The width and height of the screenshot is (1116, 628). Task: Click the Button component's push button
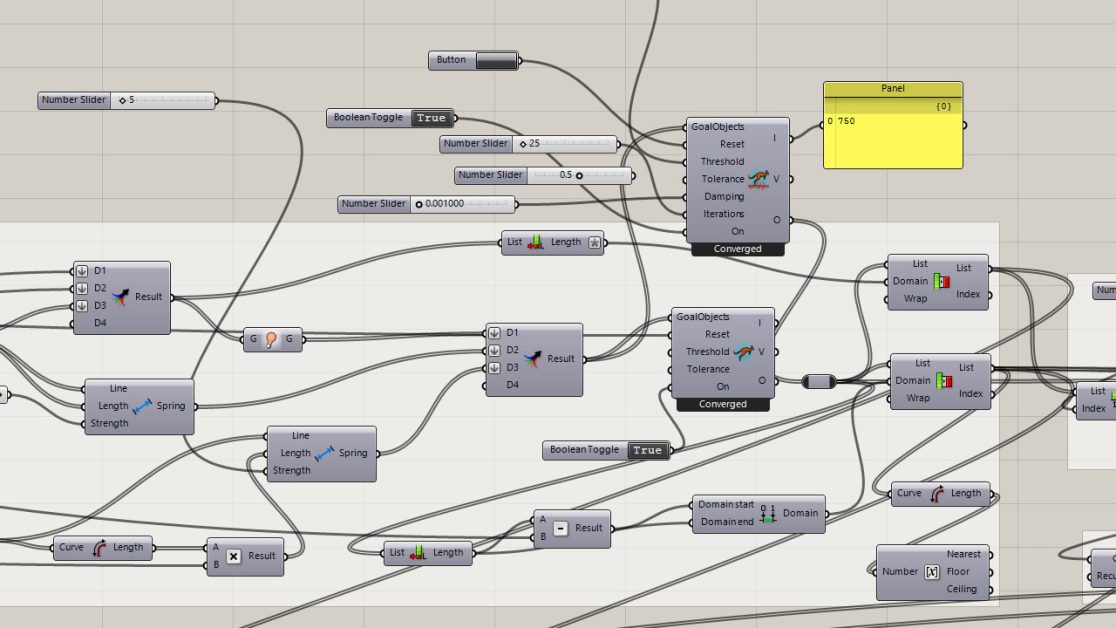coord(496,61)
